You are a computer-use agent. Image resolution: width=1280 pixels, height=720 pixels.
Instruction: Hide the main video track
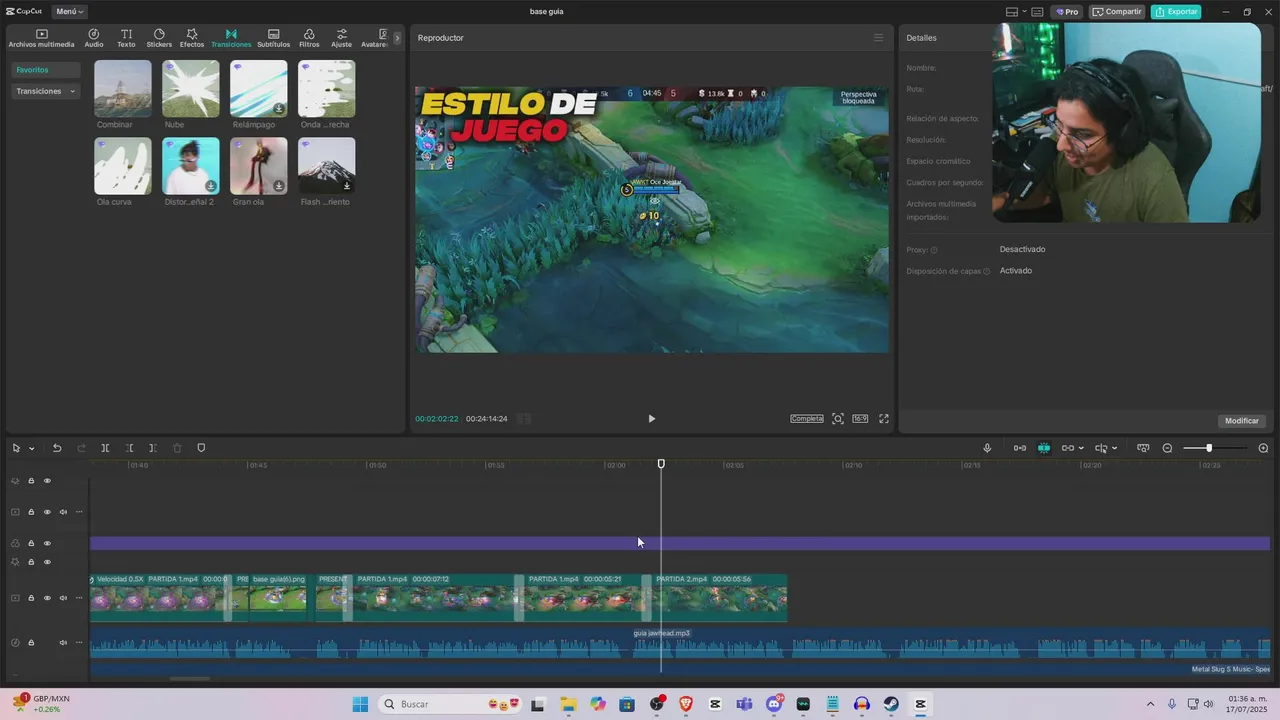point(47,598)
